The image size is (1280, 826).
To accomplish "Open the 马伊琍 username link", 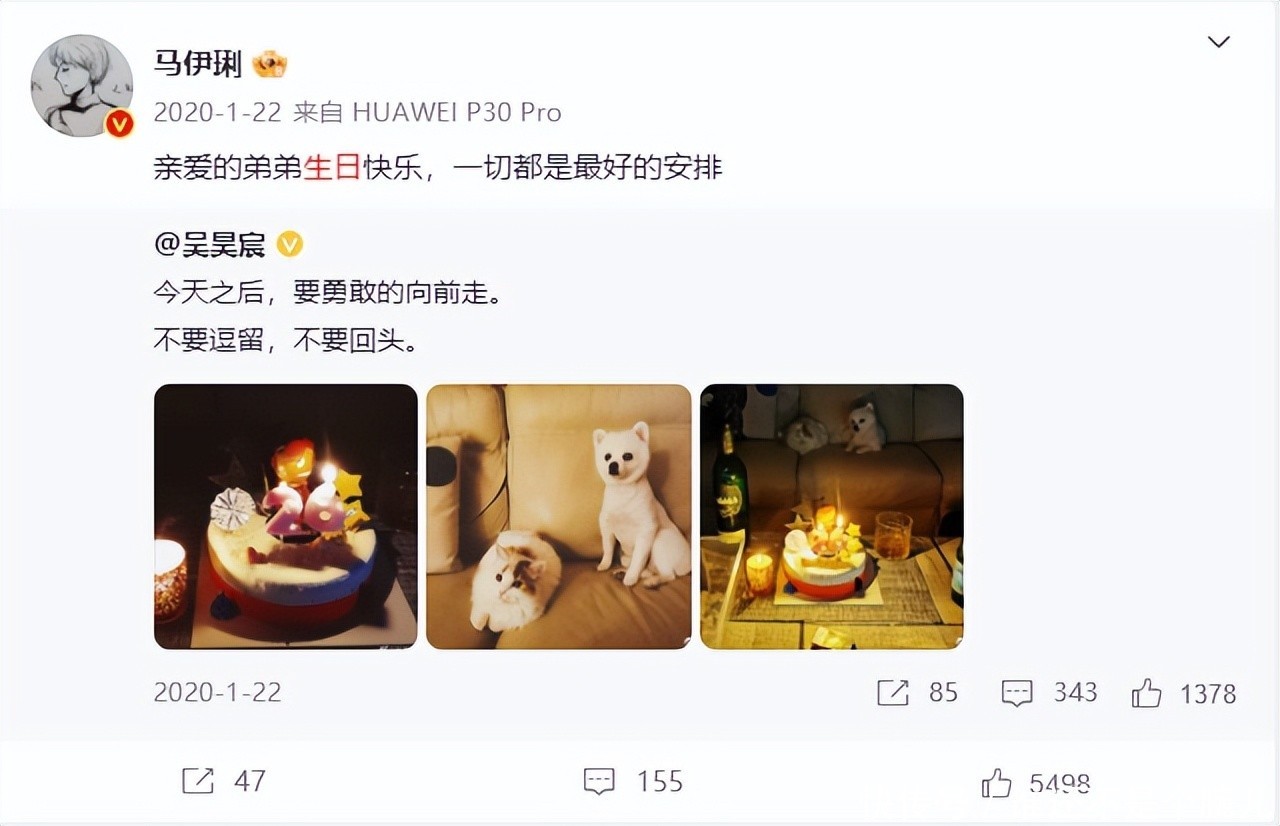I will [x=198, y=65].
